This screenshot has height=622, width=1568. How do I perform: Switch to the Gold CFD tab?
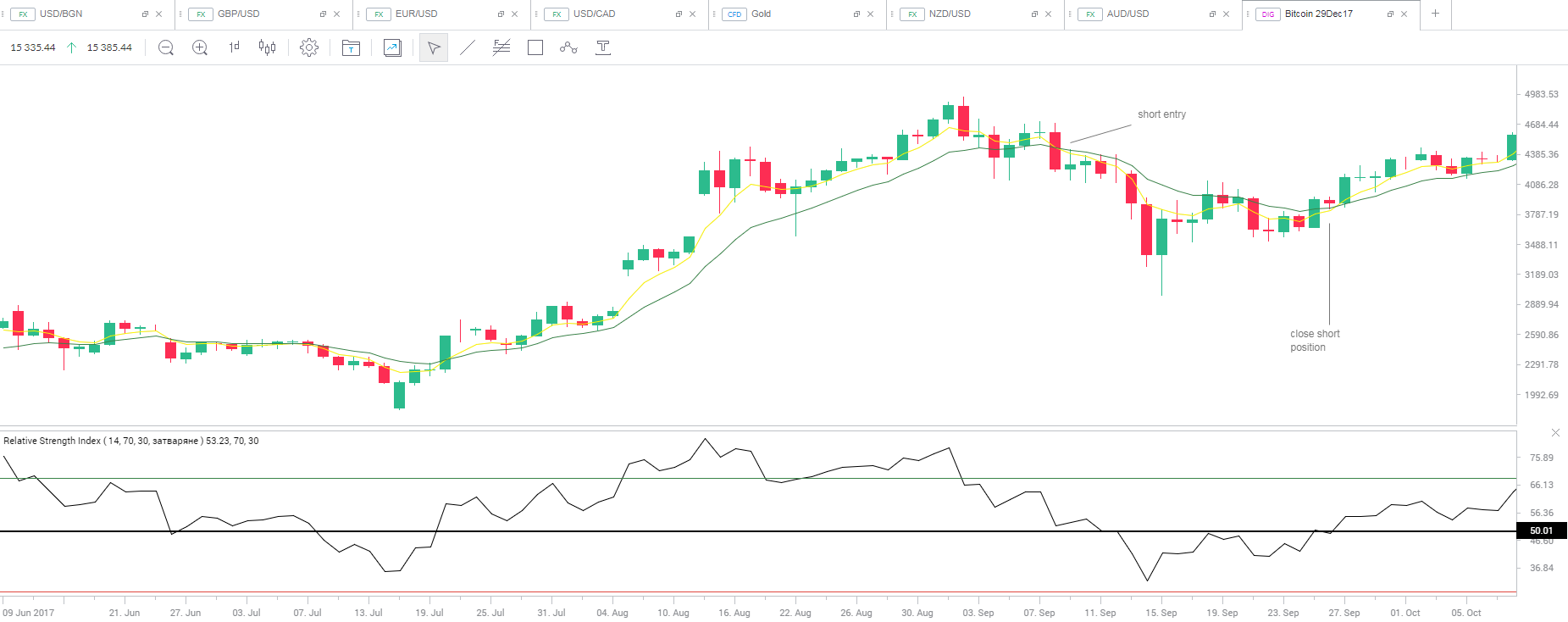pos(761,14)
